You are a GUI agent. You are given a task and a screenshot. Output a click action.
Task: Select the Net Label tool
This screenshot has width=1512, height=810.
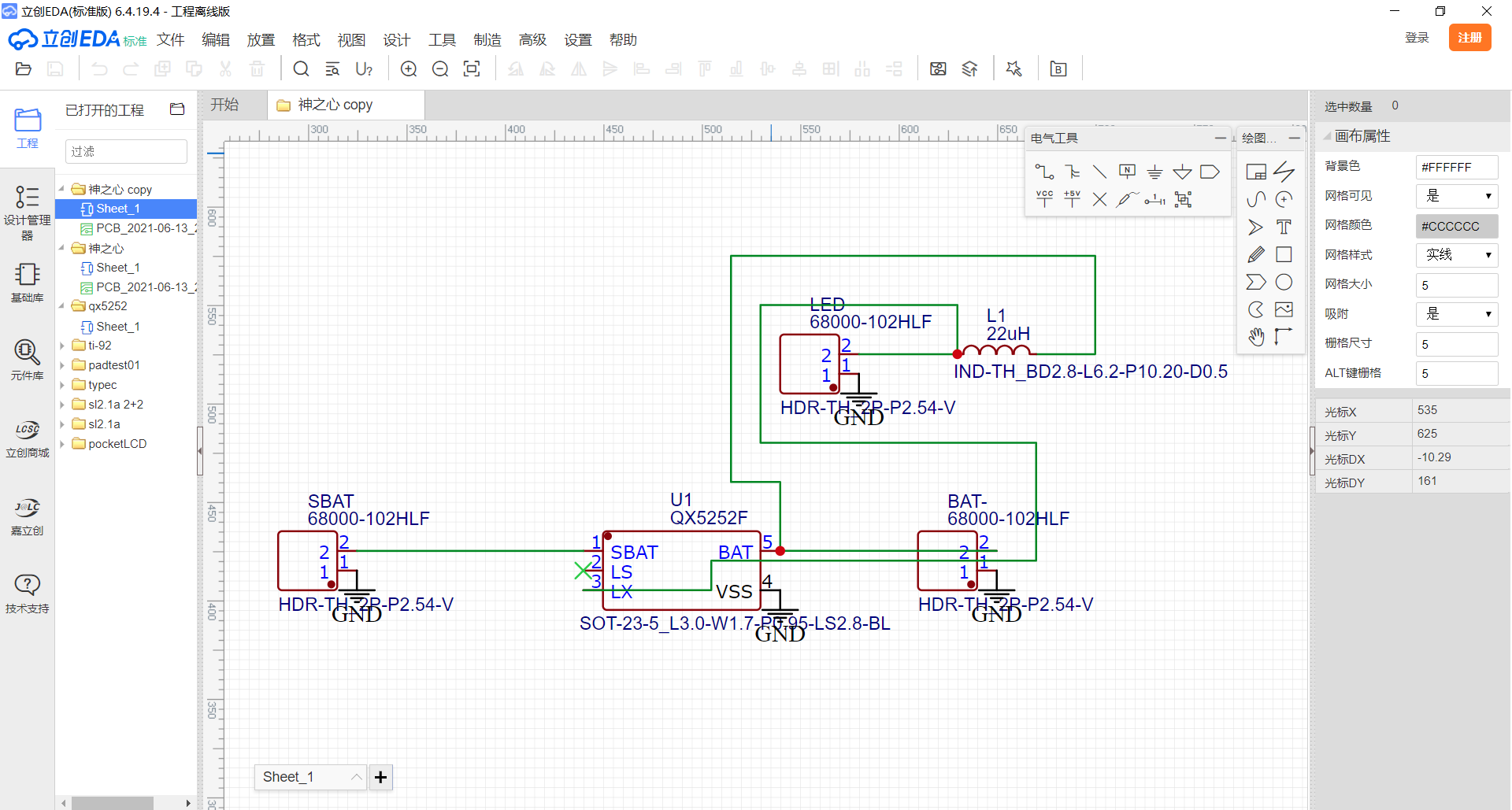(x=1127, y=172)
